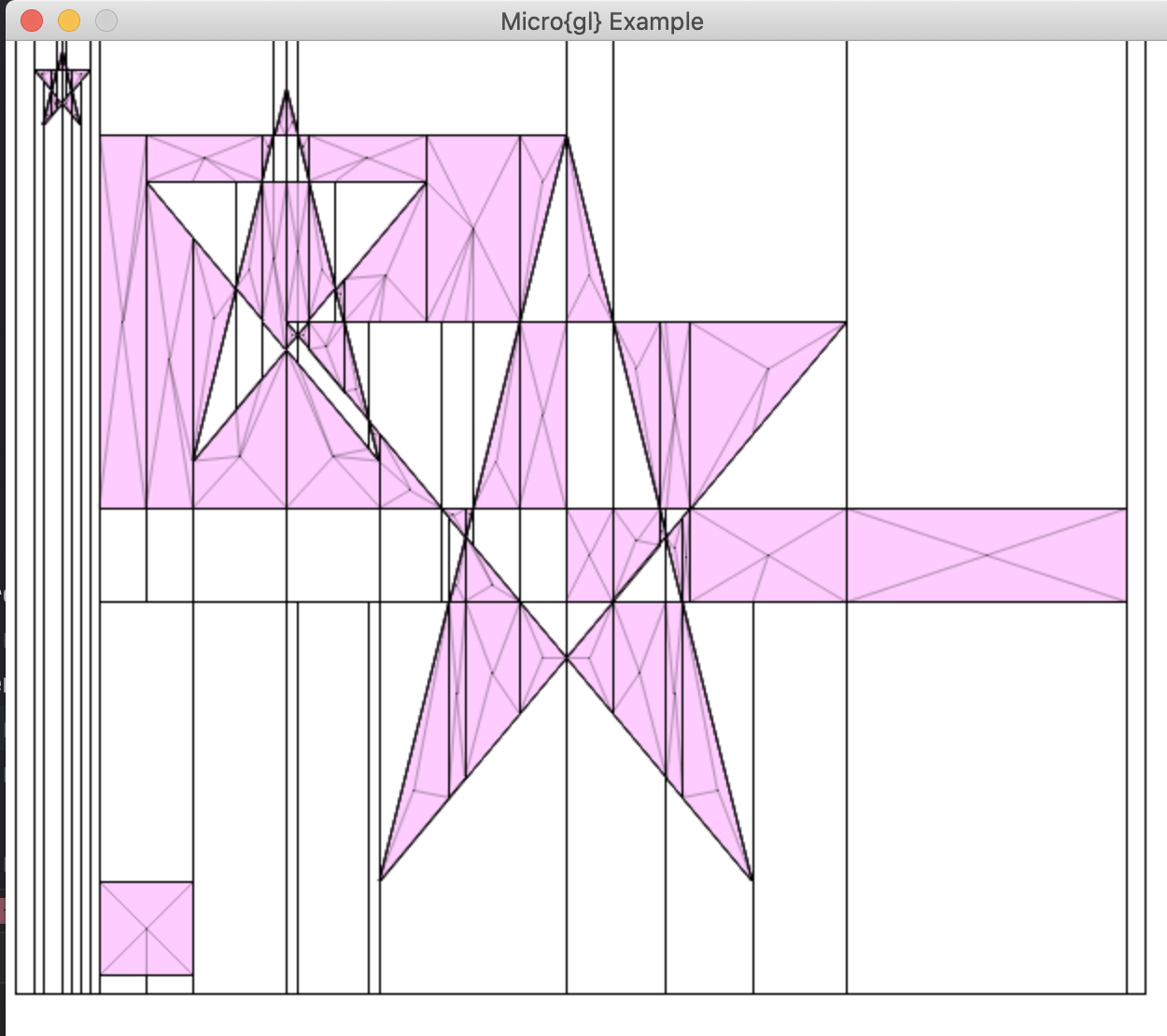Minimize the window with yellow button

coord(69,21)
